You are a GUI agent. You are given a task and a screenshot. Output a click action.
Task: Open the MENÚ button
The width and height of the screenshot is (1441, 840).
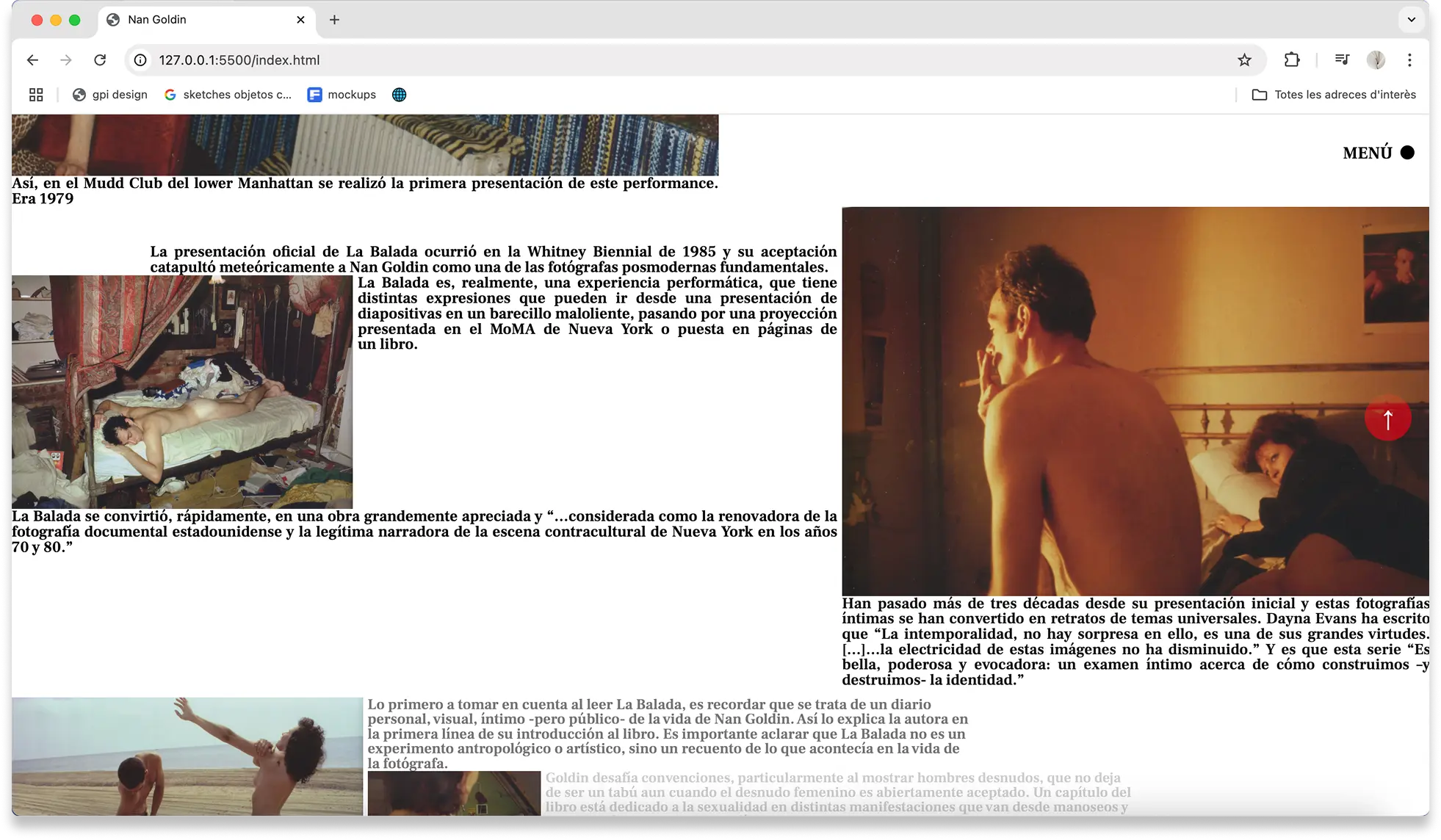1378,153
